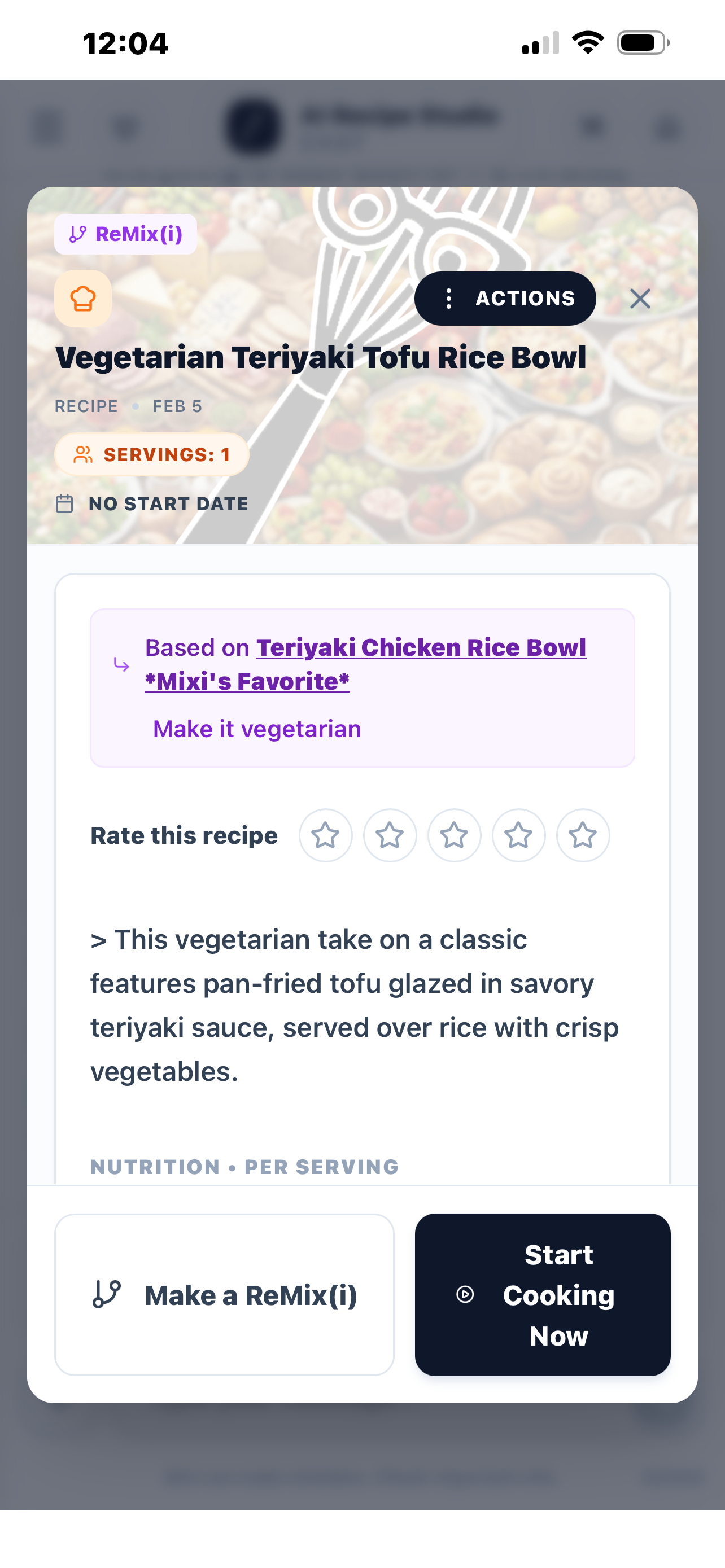Rate the recipe three stars

pyautogui.click(x=454, y=835)
